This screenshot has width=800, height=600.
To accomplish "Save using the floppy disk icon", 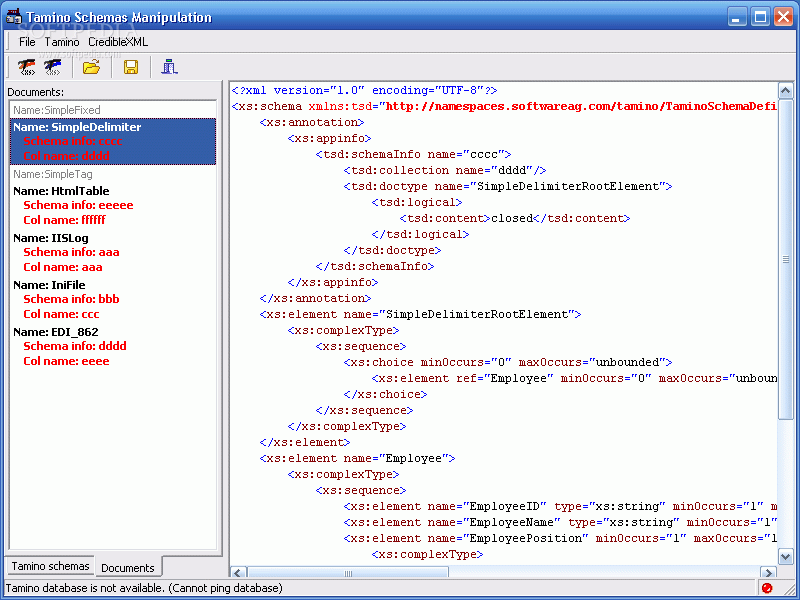I will [131, 67].
